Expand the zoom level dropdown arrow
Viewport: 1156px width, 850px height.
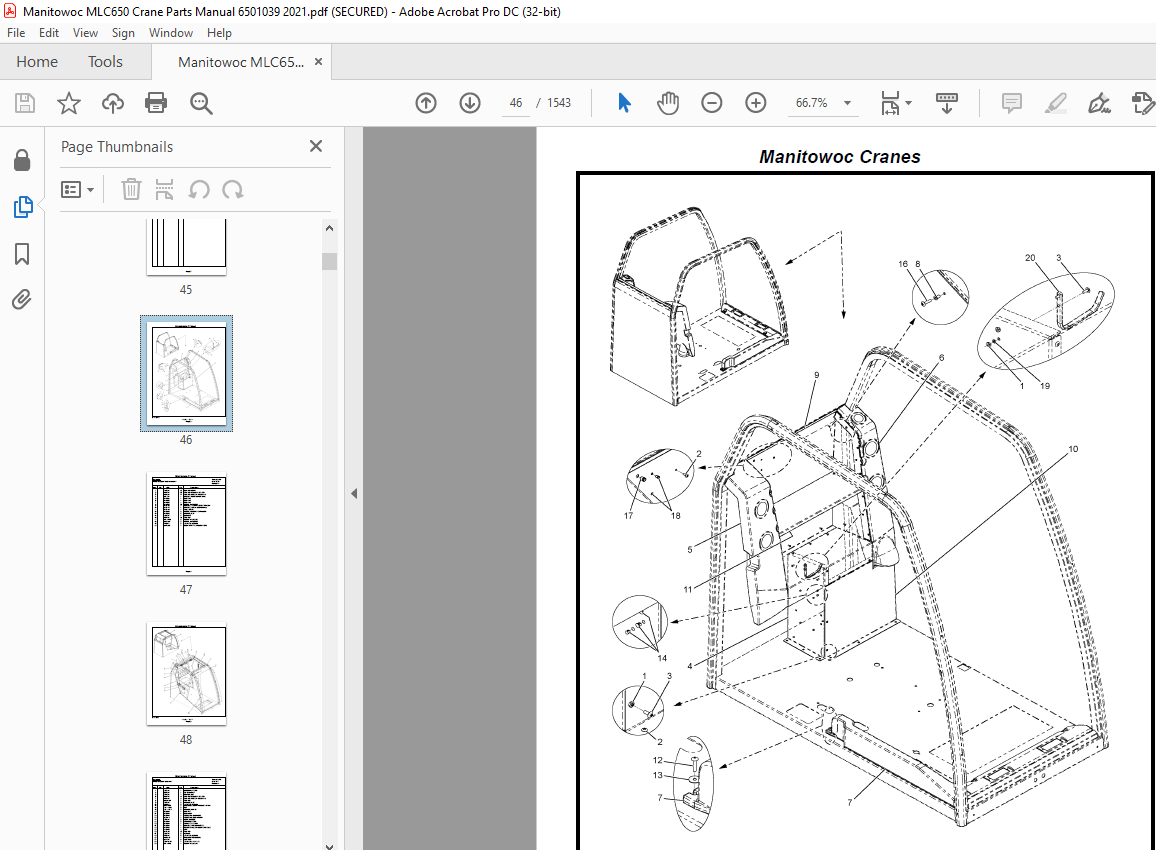coord(848,102)
